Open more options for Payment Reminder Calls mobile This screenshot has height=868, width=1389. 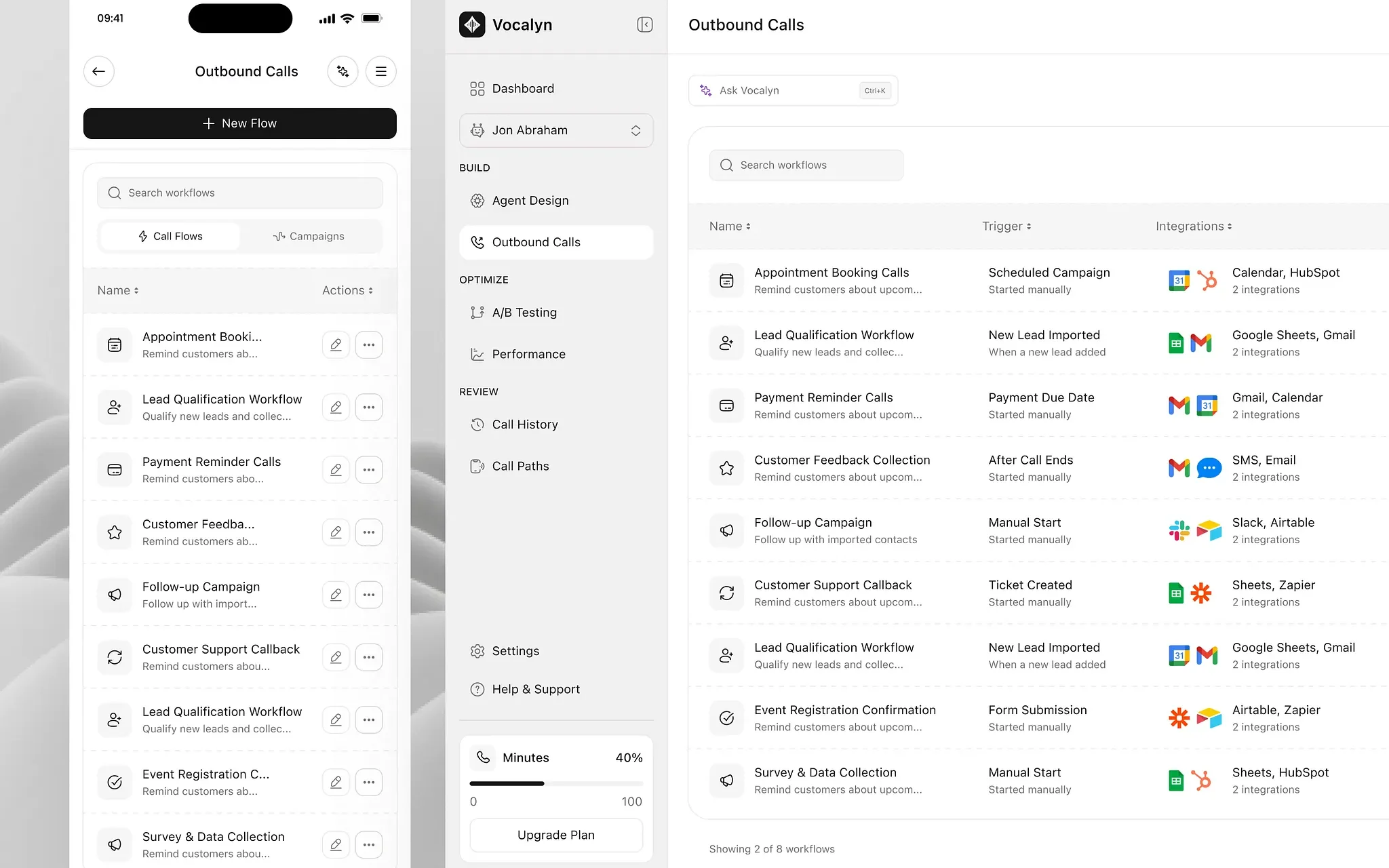pos(369,469)
